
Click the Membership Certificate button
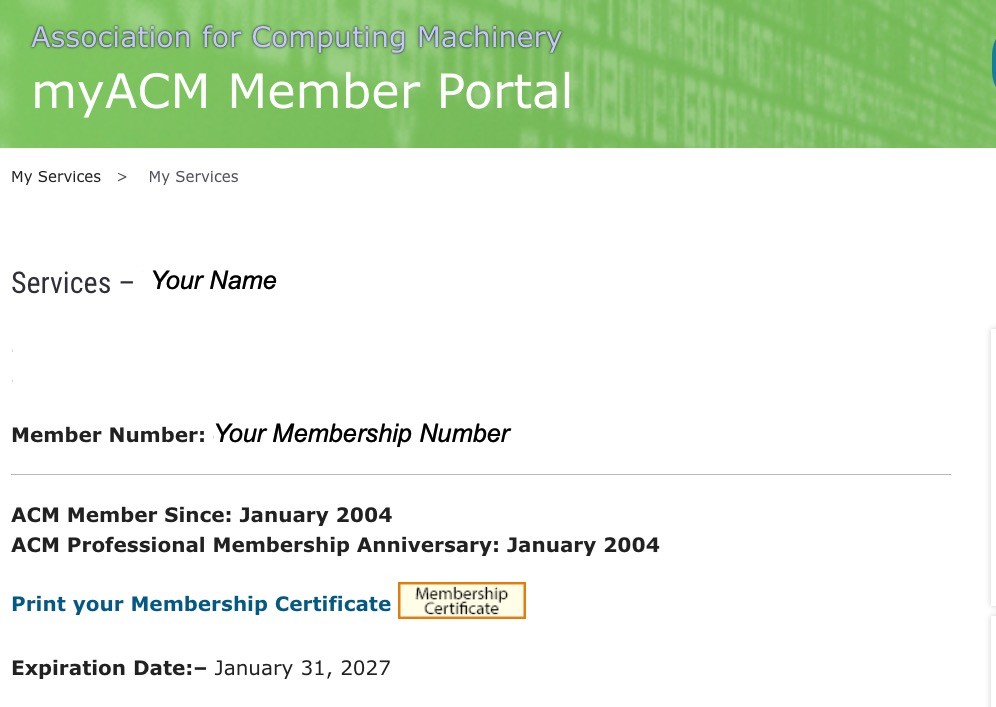click(461, 601)
